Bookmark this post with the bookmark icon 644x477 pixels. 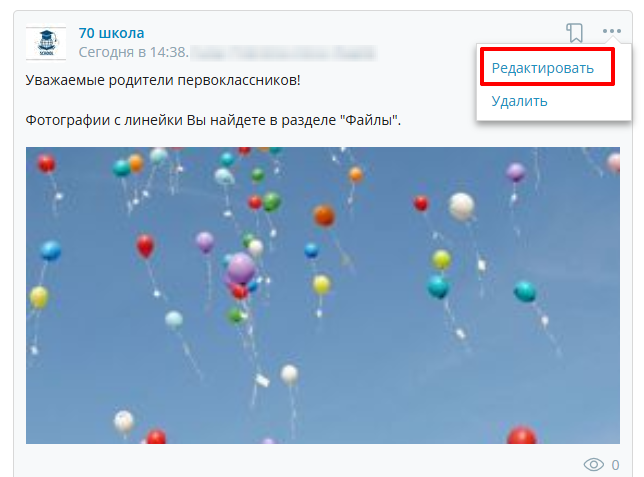point(575,32)
